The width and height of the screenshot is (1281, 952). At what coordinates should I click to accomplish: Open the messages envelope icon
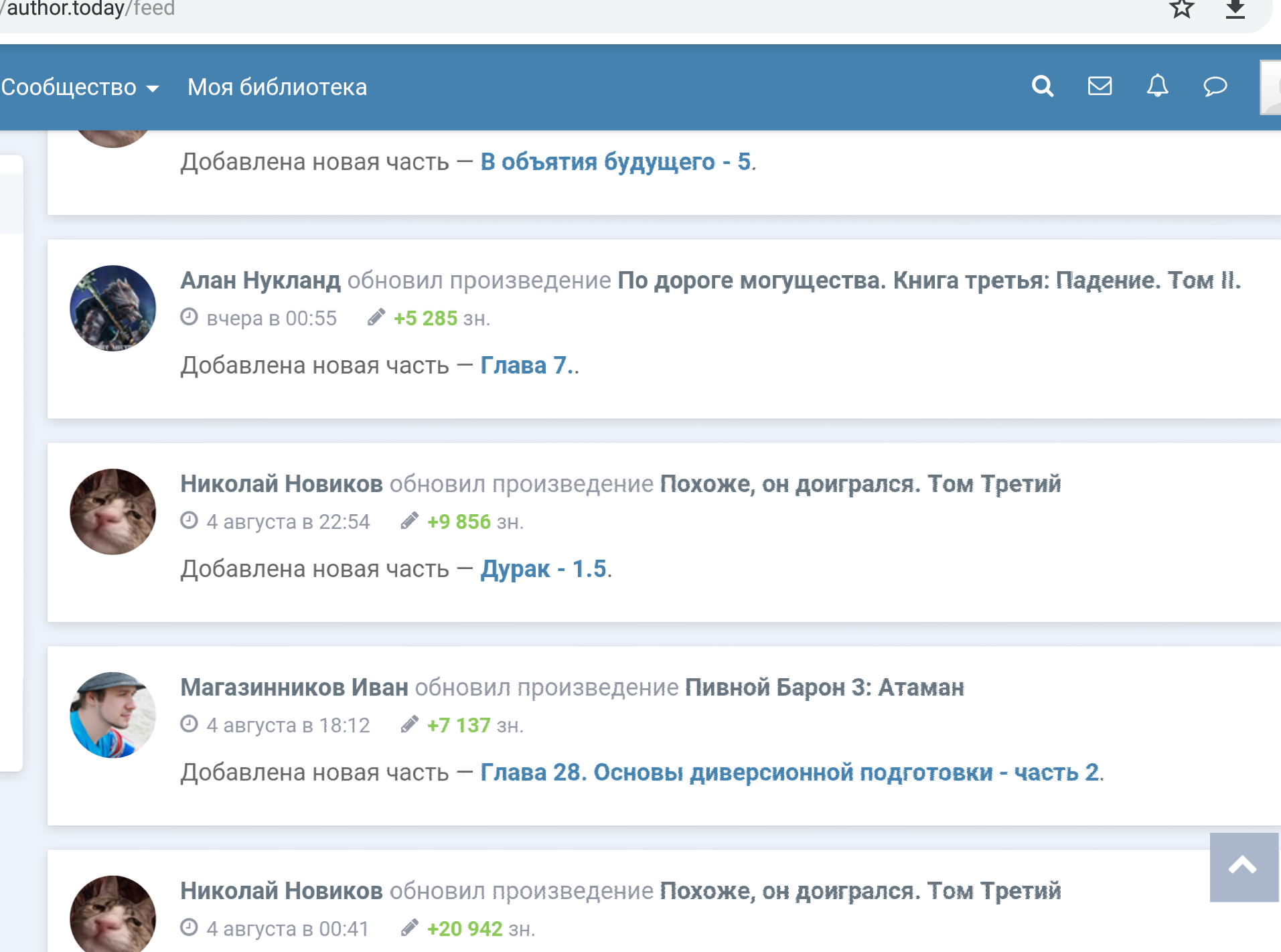coord(1100,86)
